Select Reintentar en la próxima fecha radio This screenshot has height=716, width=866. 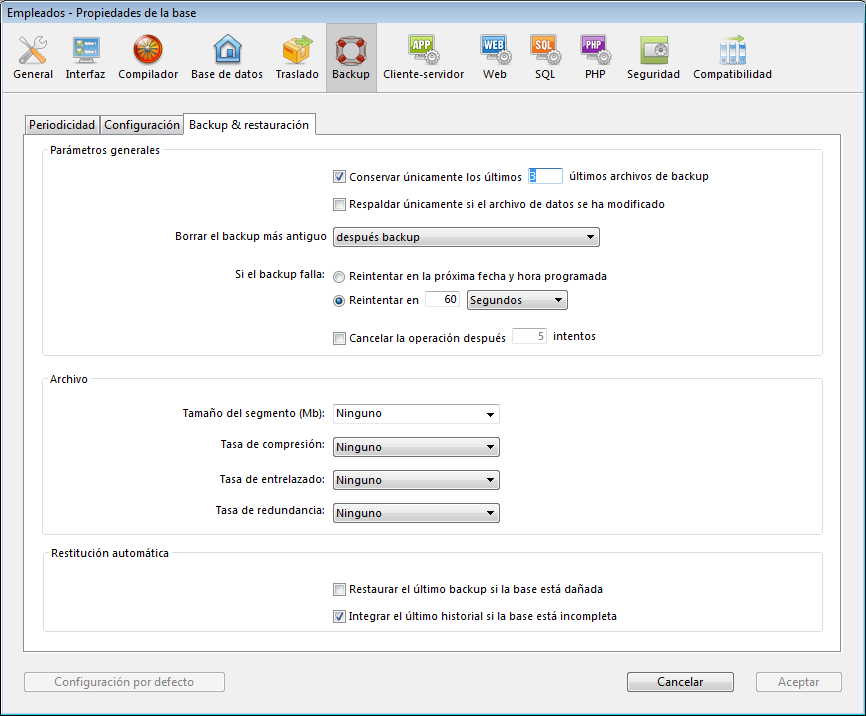339,277
